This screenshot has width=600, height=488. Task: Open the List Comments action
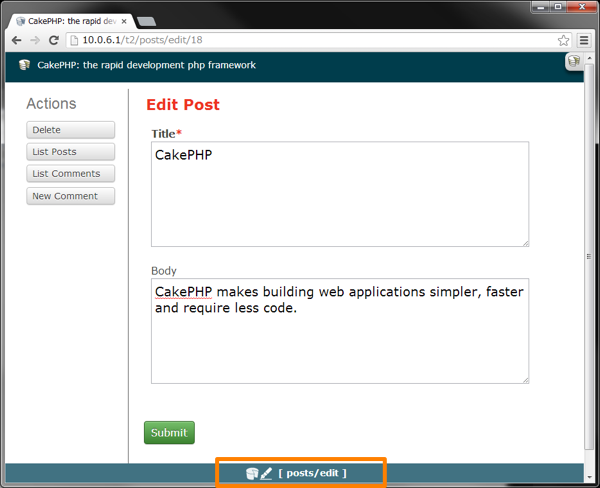pos(70,173)
